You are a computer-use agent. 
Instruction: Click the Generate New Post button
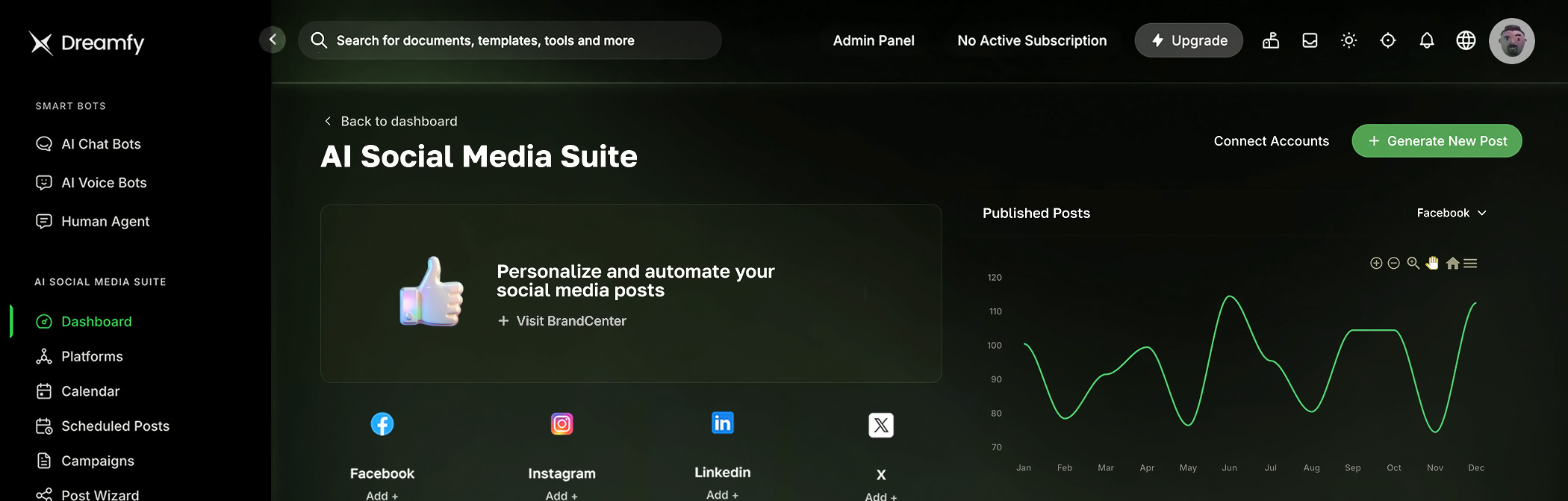[x=1437, y=141]
